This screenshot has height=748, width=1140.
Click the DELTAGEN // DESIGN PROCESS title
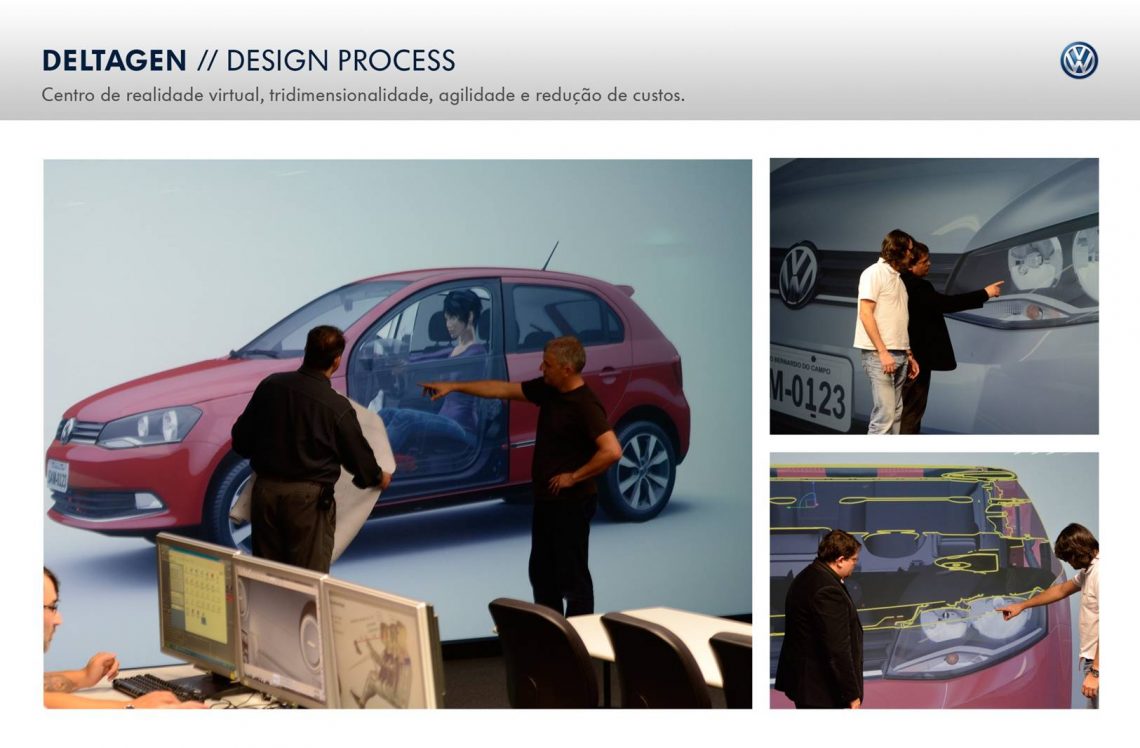[x=248, y=61]
